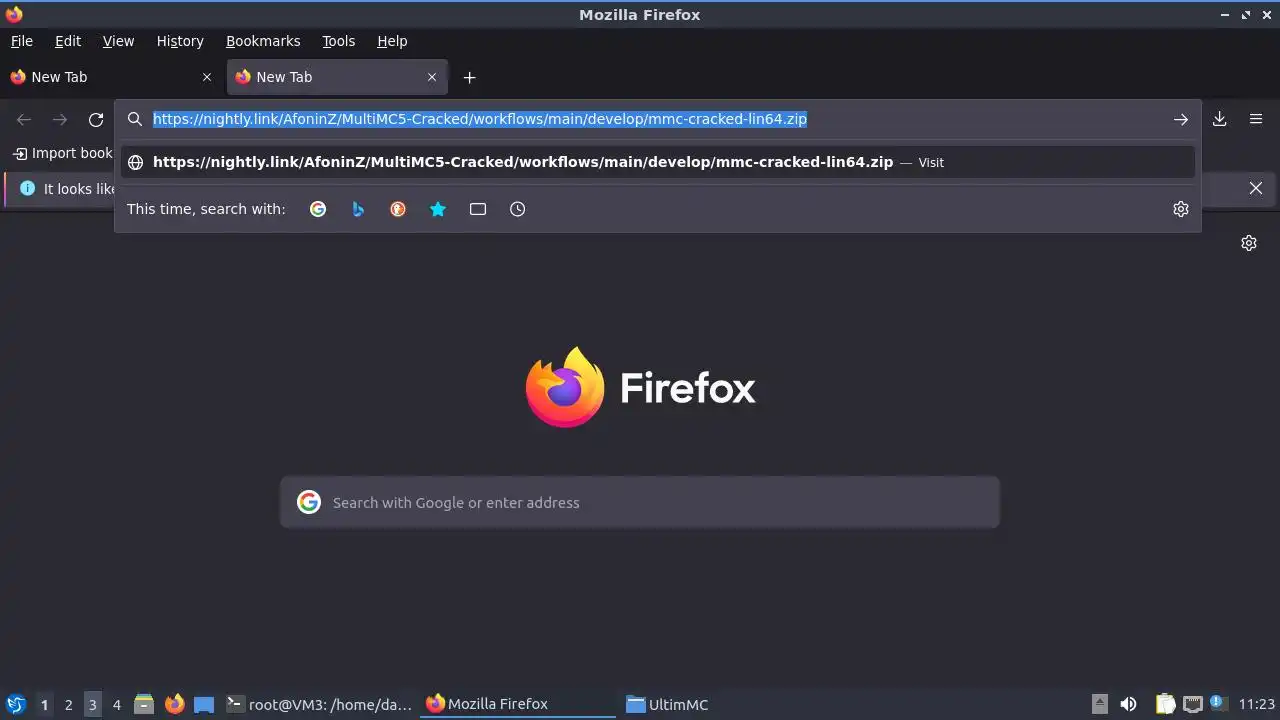The width and height of the screenshot is (1280, 720).
Task: Click the info icon in notification bar
Action: [27, 188]
